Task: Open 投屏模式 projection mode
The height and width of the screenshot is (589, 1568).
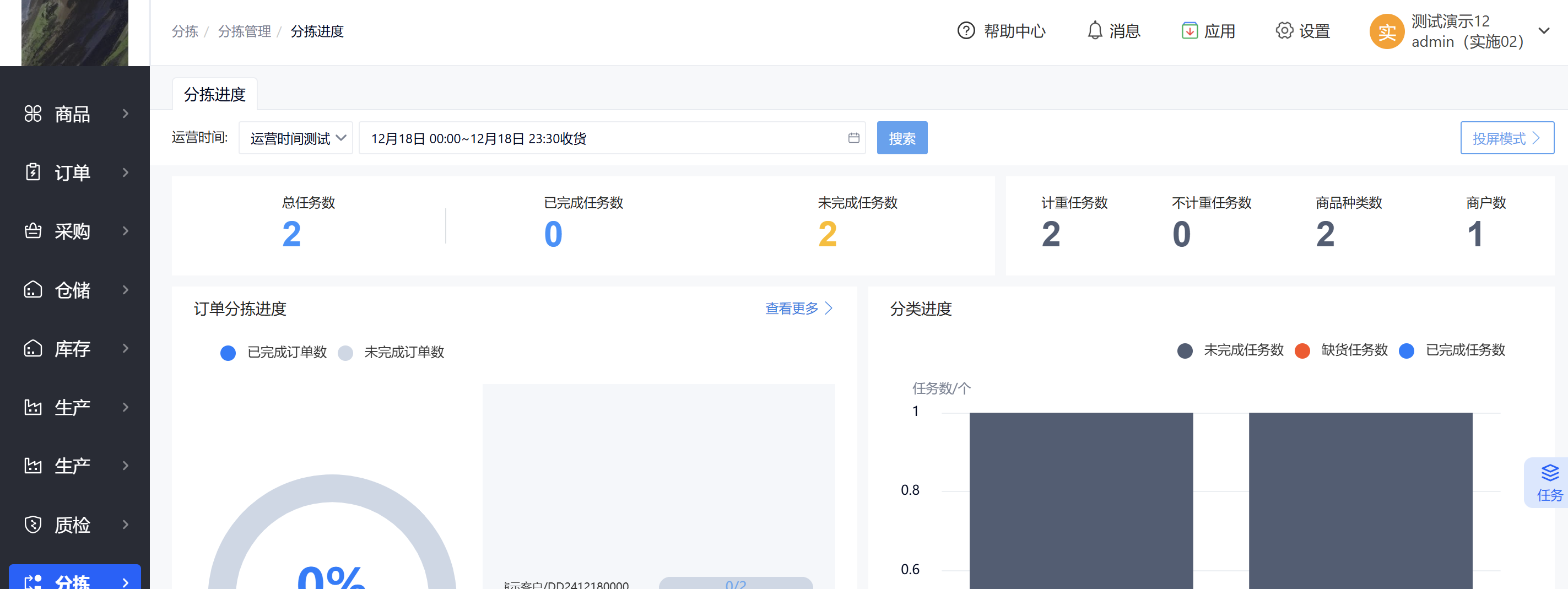Action: pyautogui.click(x=1506, y=138)
